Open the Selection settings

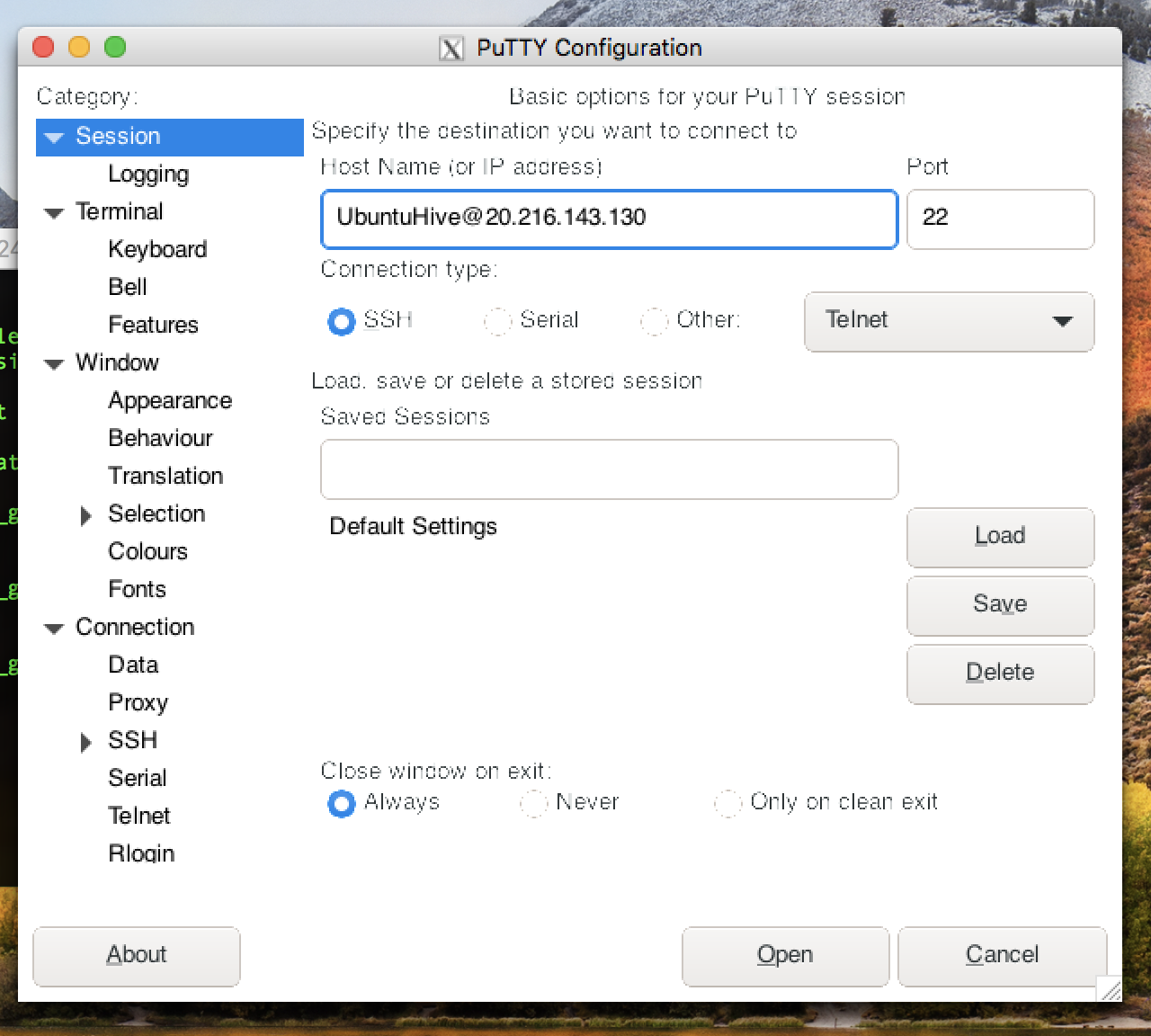point(156,514)
